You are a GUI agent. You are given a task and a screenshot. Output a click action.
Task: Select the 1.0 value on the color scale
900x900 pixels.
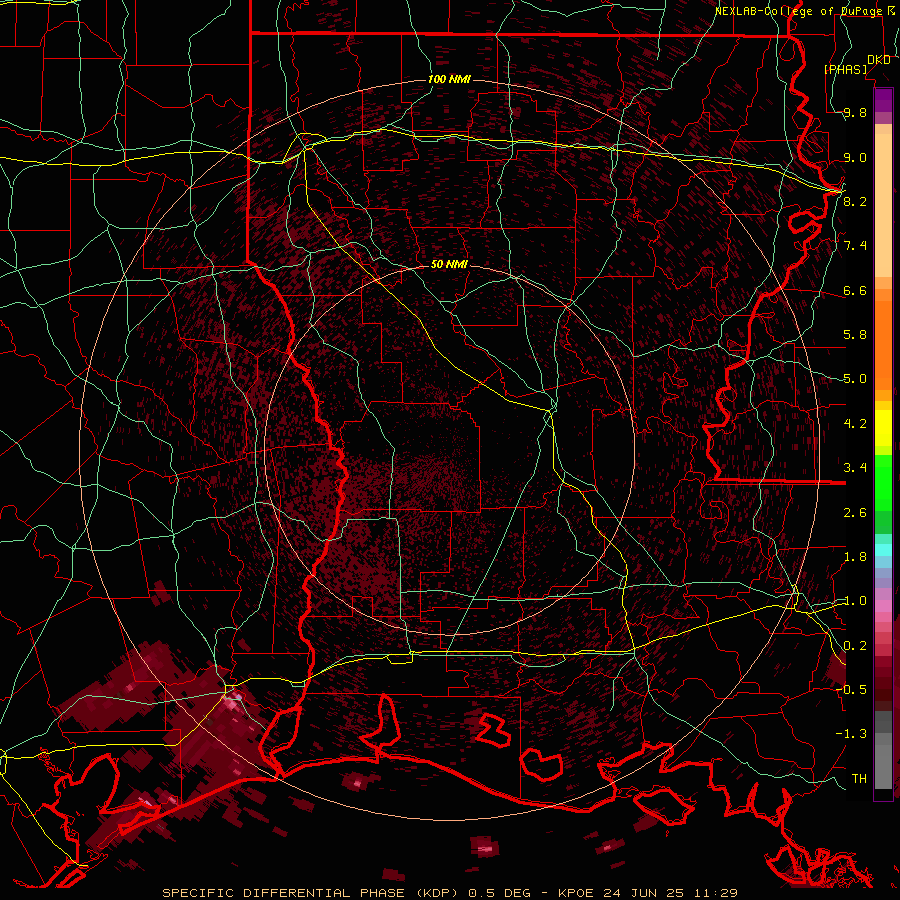click(855, 601)
